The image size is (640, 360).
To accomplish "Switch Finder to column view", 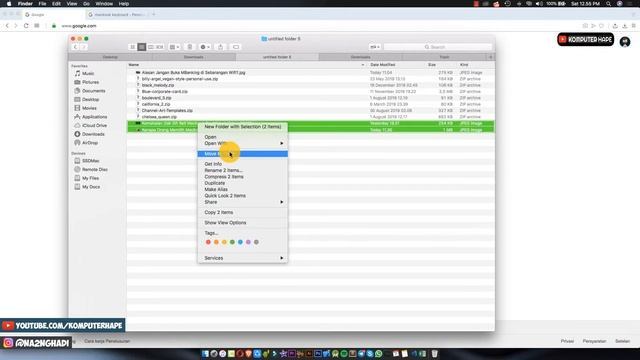I will (x=151, y=47).
